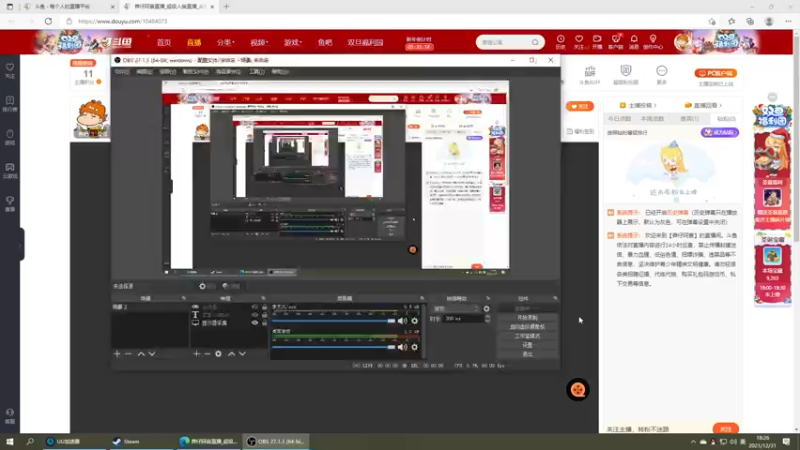Remove the selected source with the minus icon
Screen dimensions: 800x450
(207, 354)
